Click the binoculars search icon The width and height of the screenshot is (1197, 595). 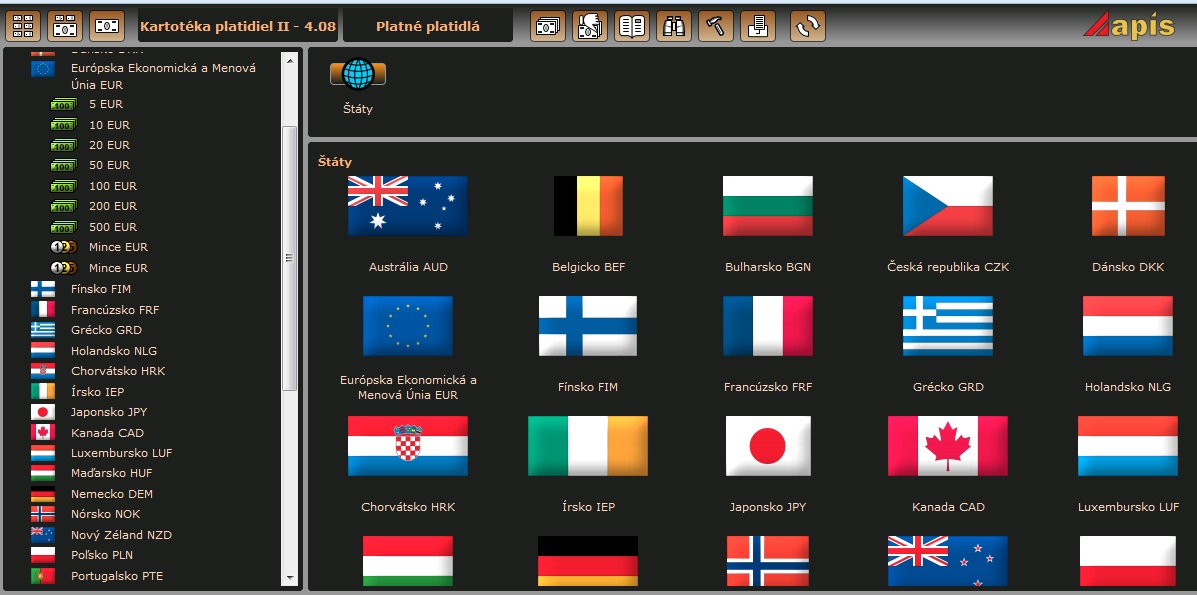[674, 26]
